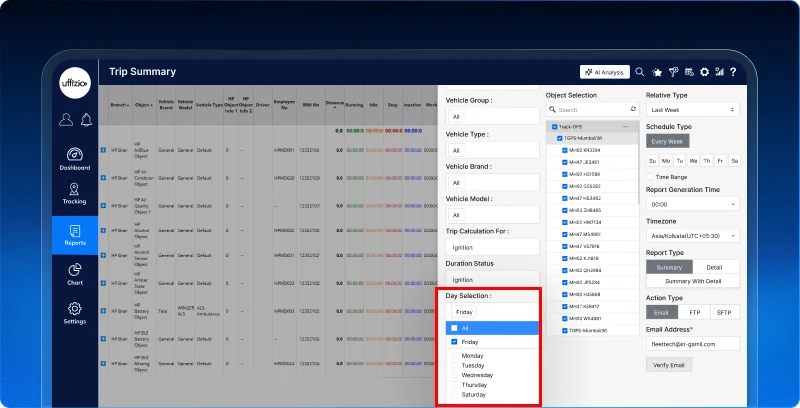
Task: Open the AI Analysis feature
Action: (605, 72)
